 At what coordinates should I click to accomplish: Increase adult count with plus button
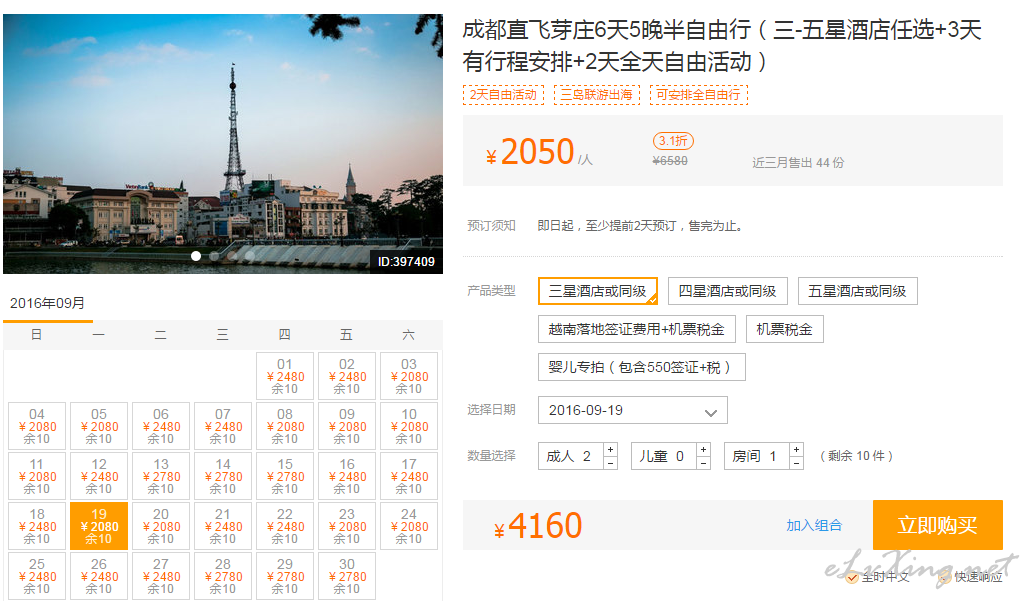(610, 449)
